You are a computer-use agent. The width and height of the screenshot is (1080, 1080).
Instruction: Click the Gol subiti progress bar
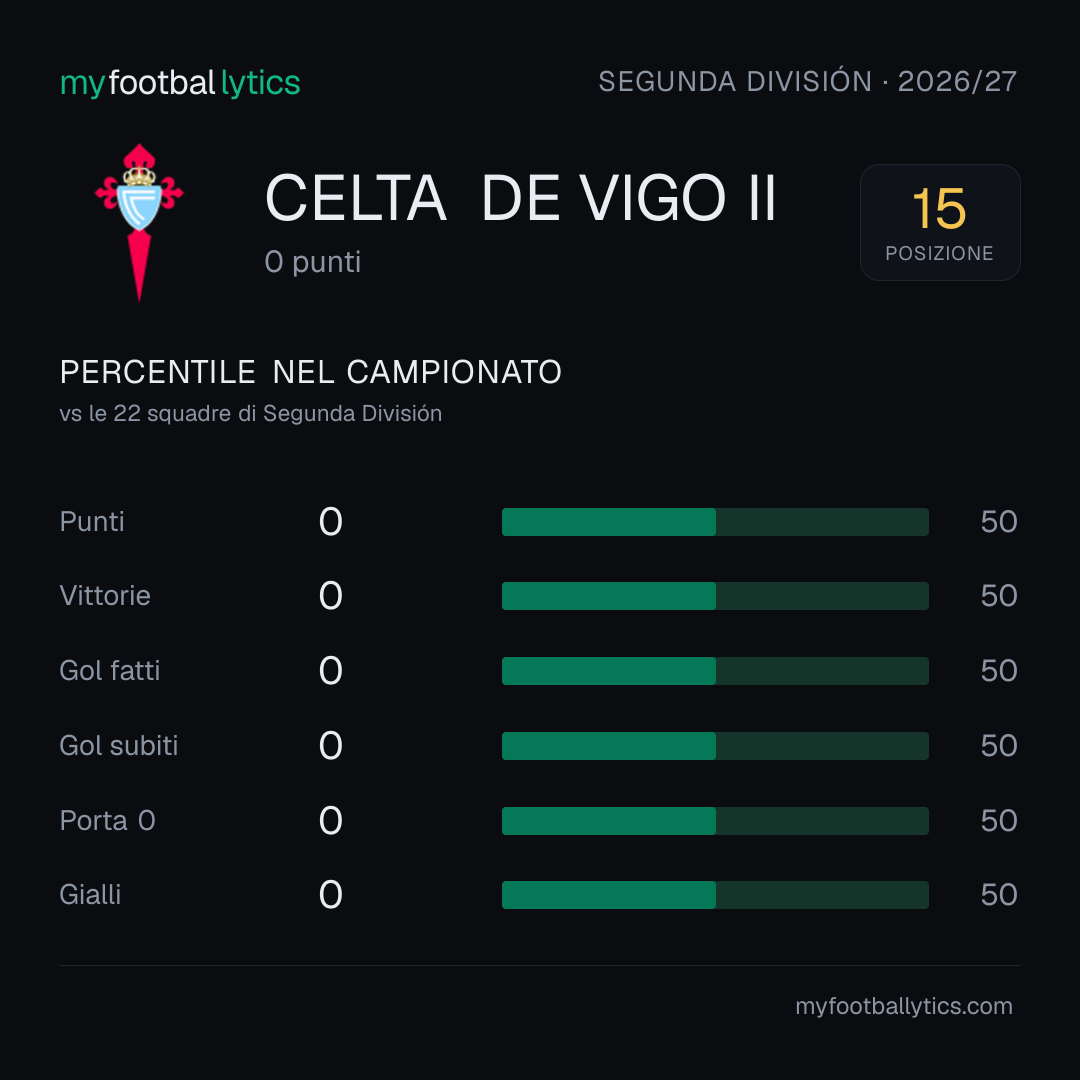tap(715, 746)
